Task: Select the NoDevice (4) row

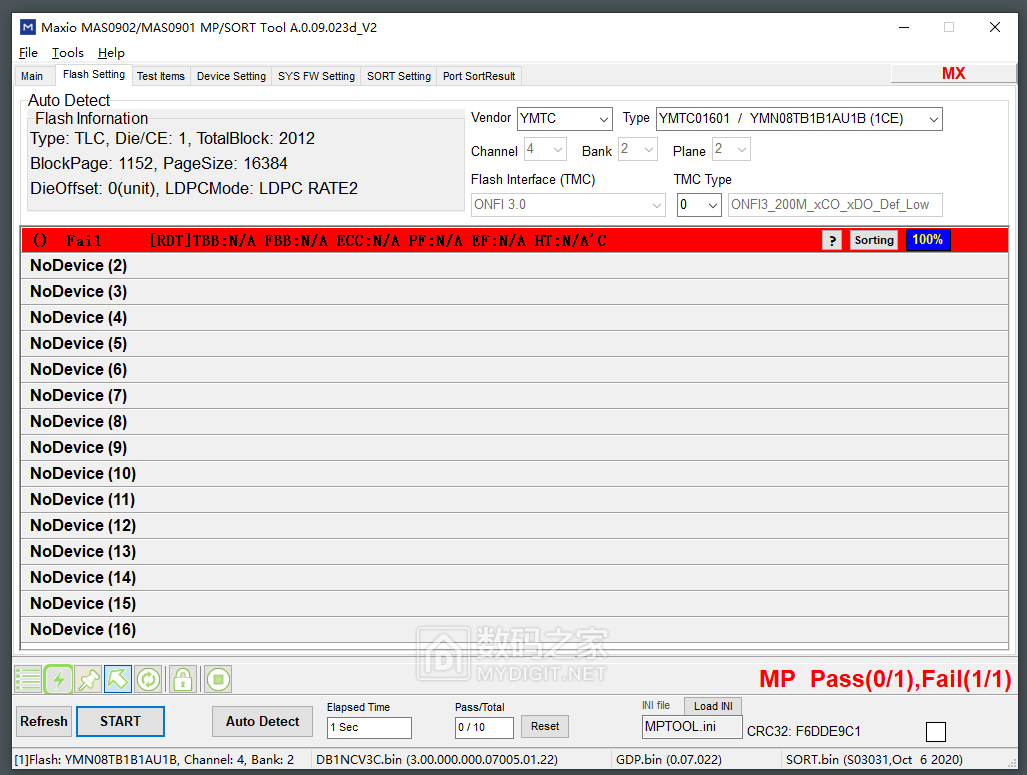Action: point(515,318)
